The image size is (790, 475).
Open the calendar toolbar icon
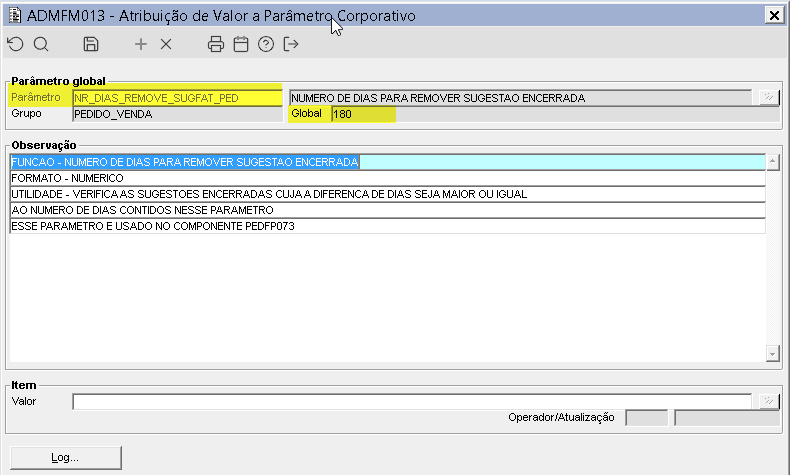(x=241, y=44)
